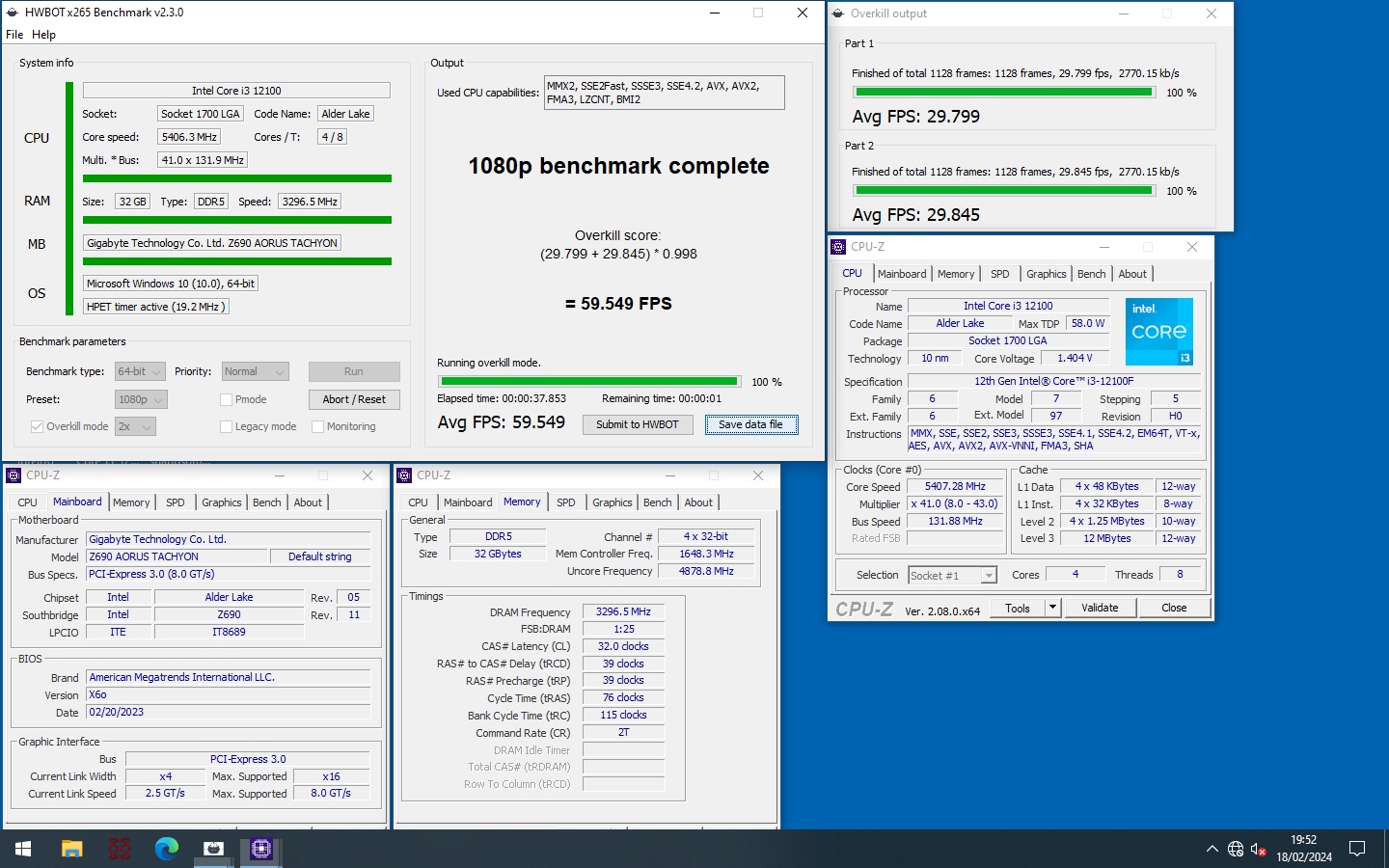Click the Part 1 progress bar

[1003, 93]
